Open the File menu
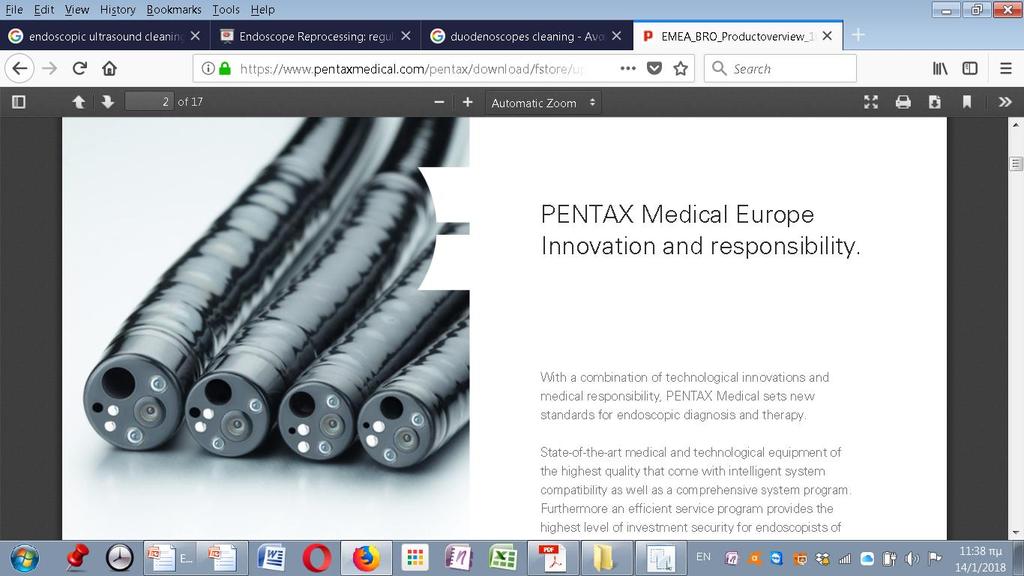The width and height of the screenshot is (1024, 576). 14,9
